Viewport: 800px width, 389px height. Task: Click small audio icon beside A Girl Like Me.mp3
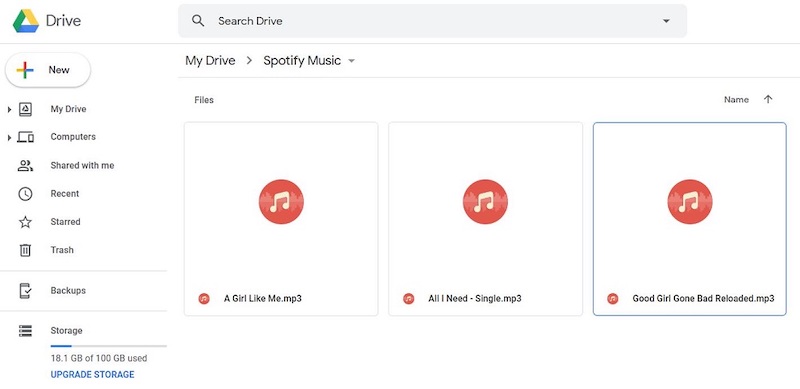(x=204, y=299)
